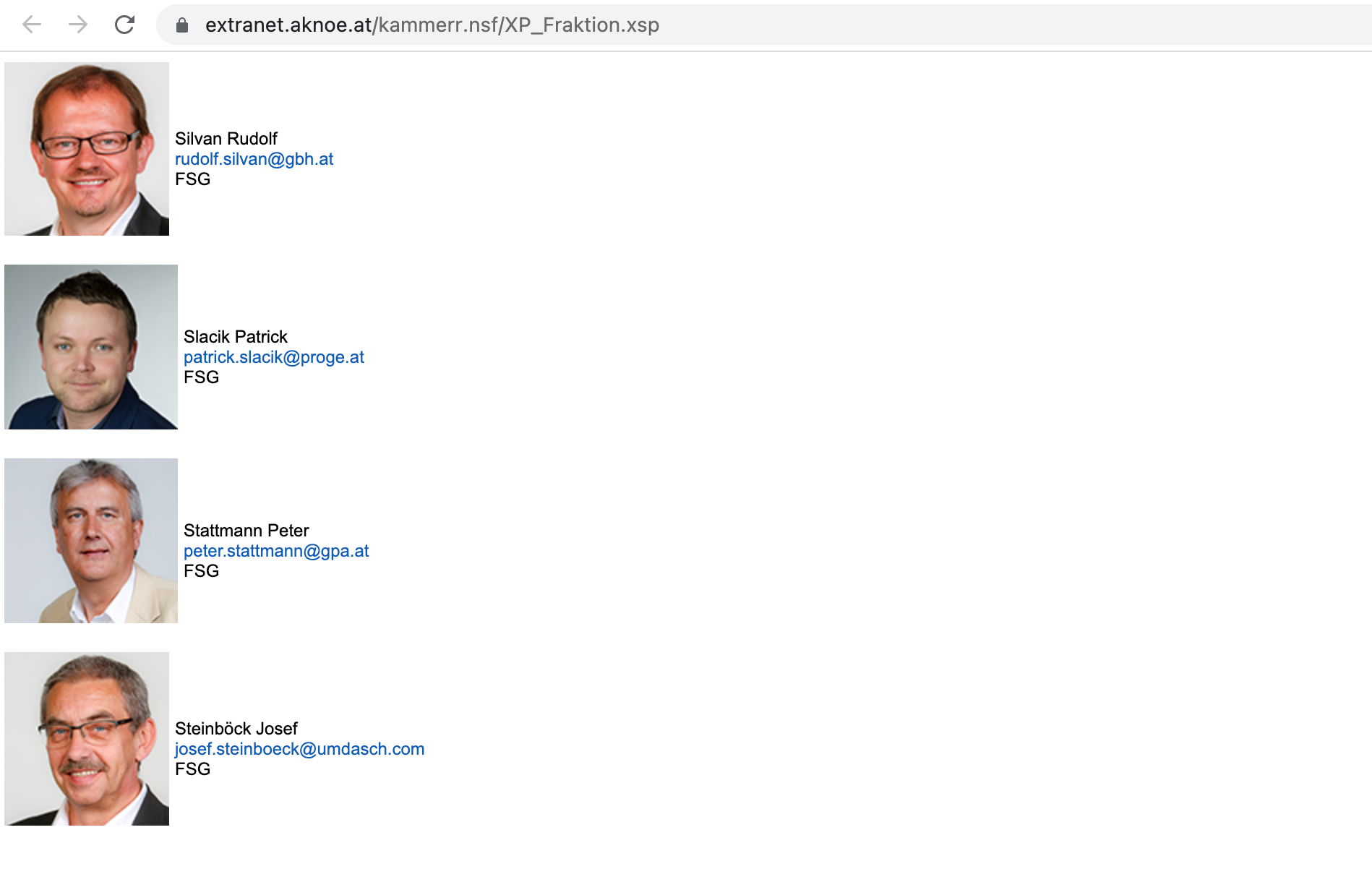Open email link patrick.slacik@proge.at
Image resolution: width=1372 pixels, height=869 pixels.
pos(274,357)
